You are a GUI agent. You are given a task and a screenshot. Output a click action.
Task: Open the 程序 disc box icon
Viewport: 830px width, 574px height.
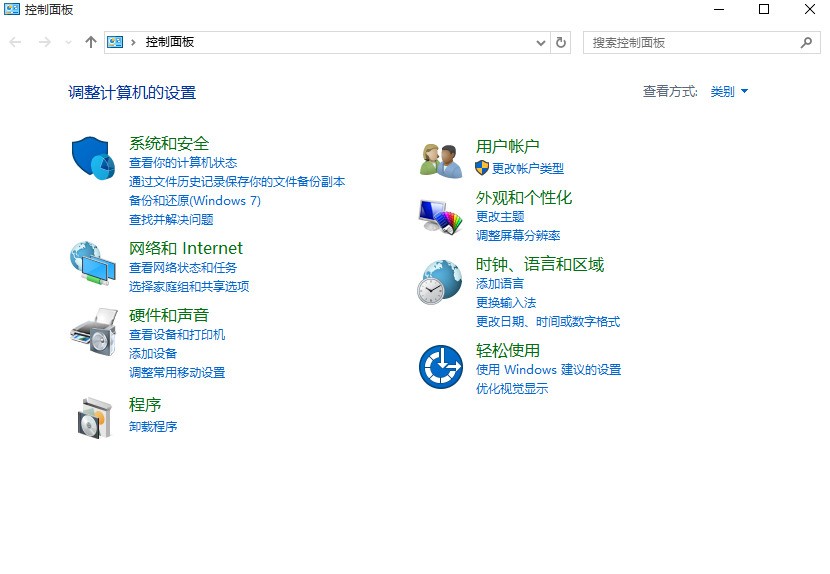pyautogui.click(x=95, y=418)
